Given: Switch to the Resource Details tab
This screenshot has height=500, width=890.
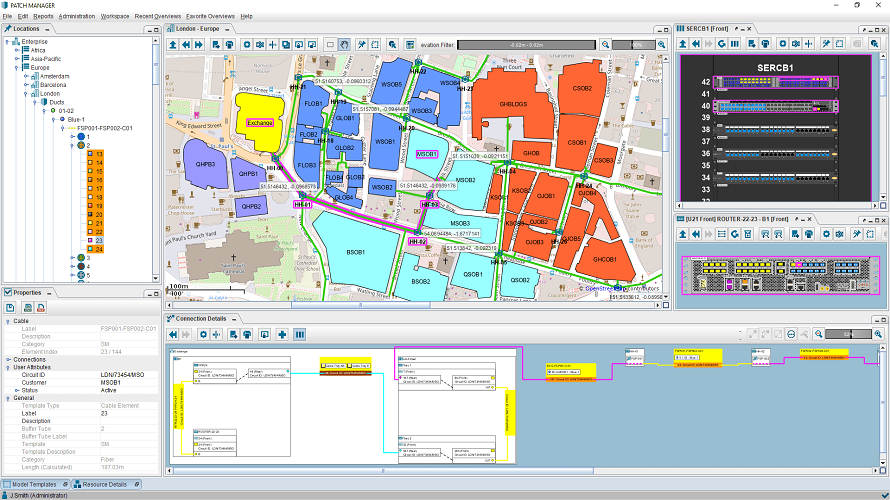Looking at the screenshot, I should click(104, 485).
